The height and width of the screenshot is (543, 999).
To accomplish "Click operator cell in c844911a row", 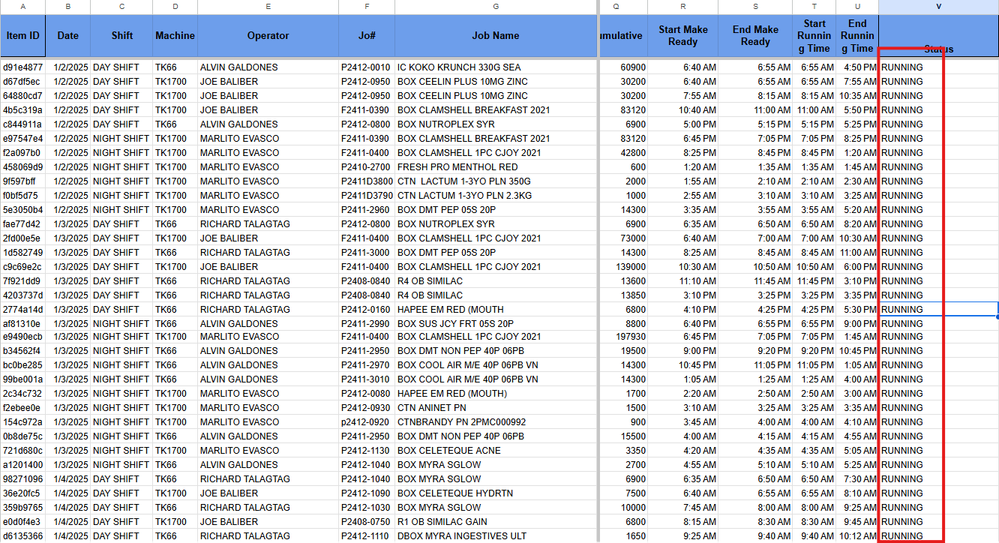I will [268, 124].
